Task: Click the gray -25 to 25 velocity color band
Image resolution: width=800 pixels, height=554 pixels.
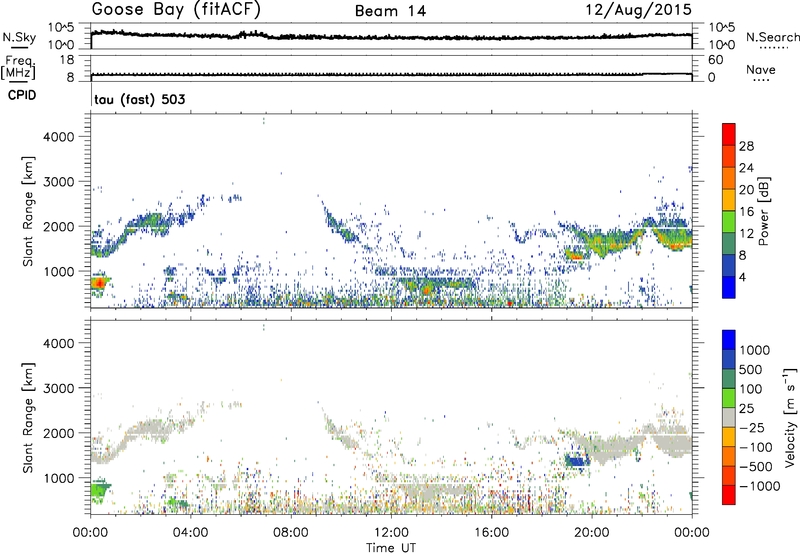Action: coord(729,418)
